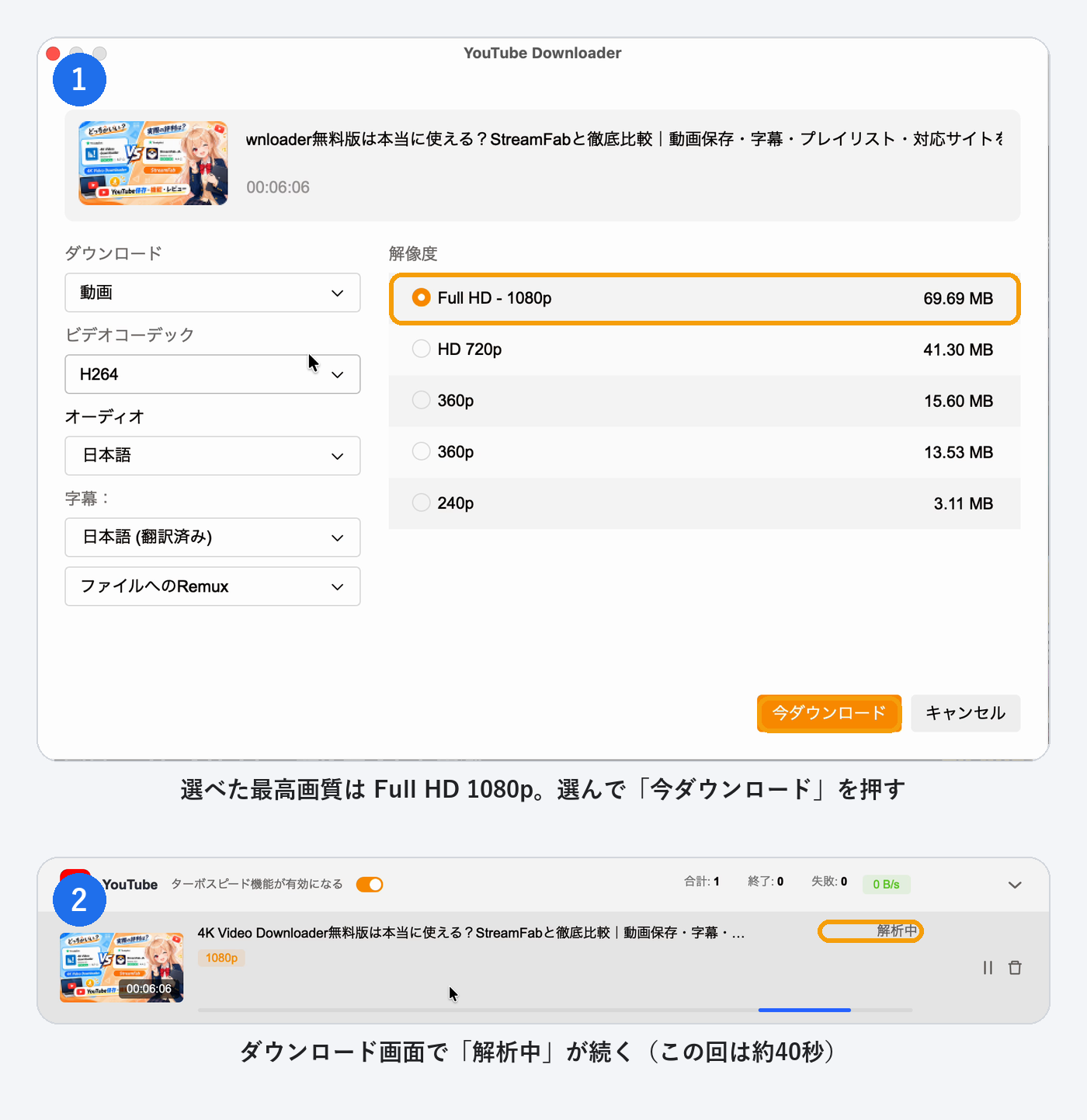Click the 合計: 1 counter
1087x1120 pixels.
point(702,882)
